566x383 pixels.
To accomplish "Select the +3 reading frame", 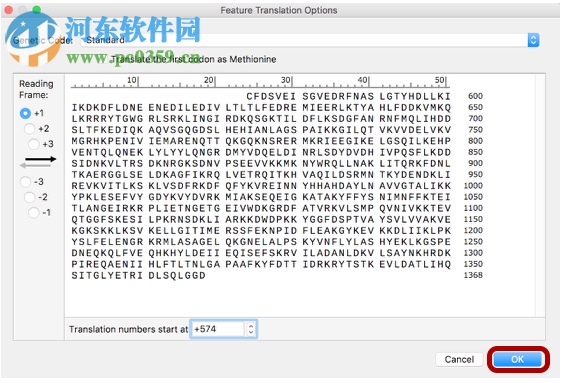I will coord(34,144).
